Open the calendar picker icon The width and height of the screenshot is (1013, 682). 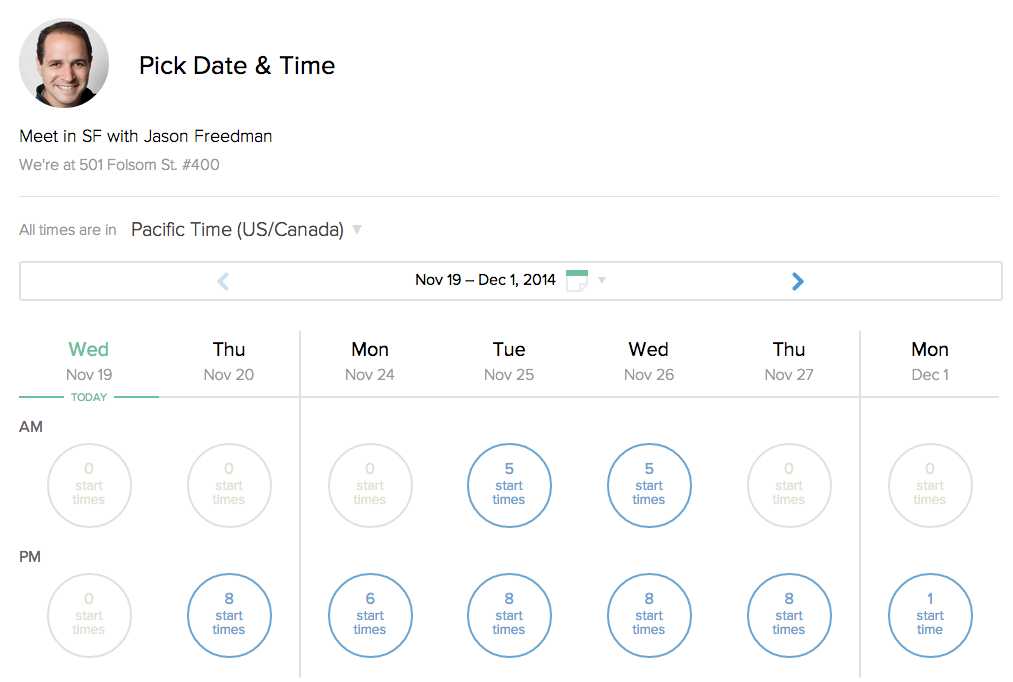click(577, 280)
